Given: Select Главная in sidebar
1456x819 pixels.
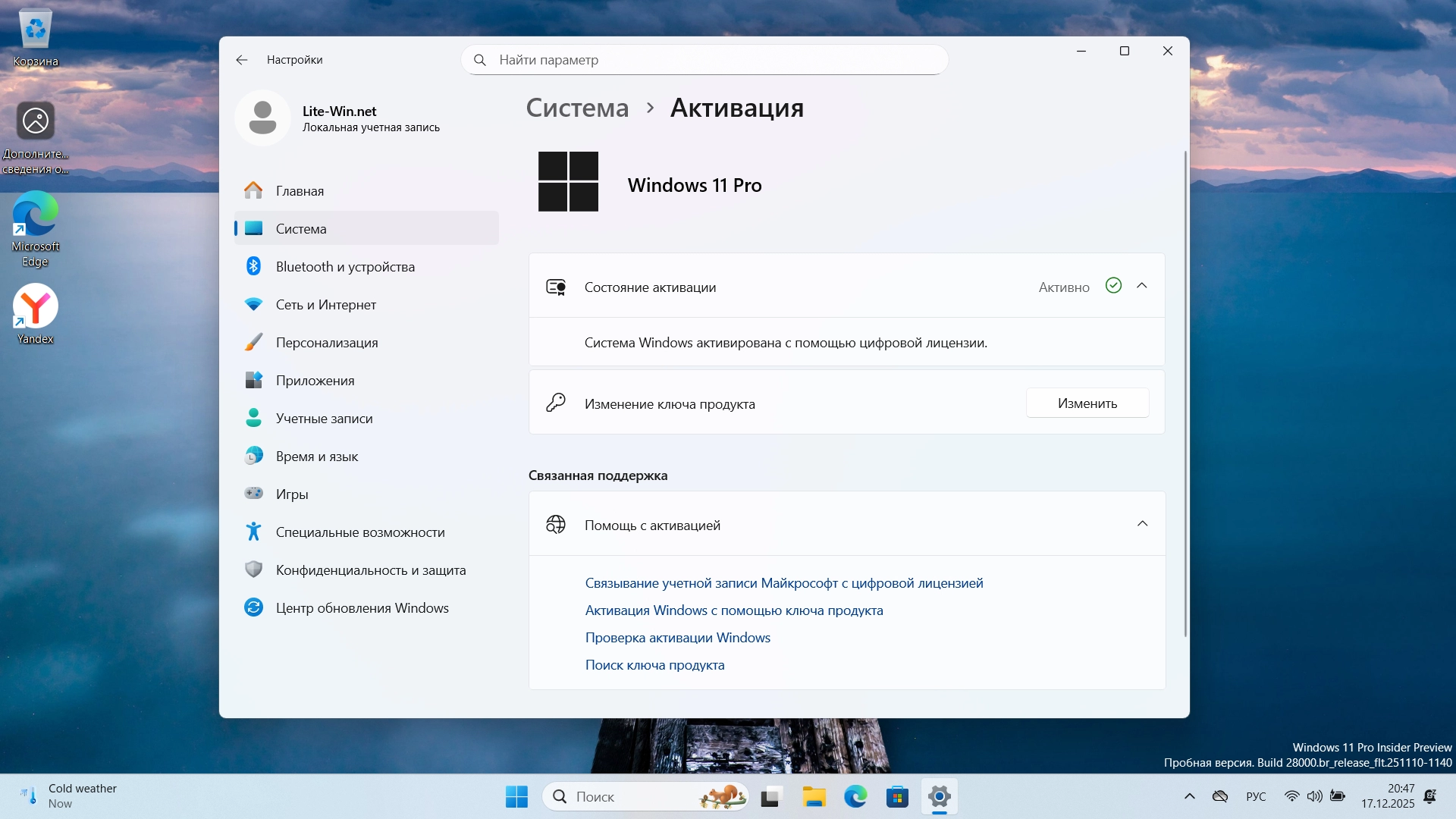Looking at the screenshot, I should pyautogui.click(x=300, y=191).
